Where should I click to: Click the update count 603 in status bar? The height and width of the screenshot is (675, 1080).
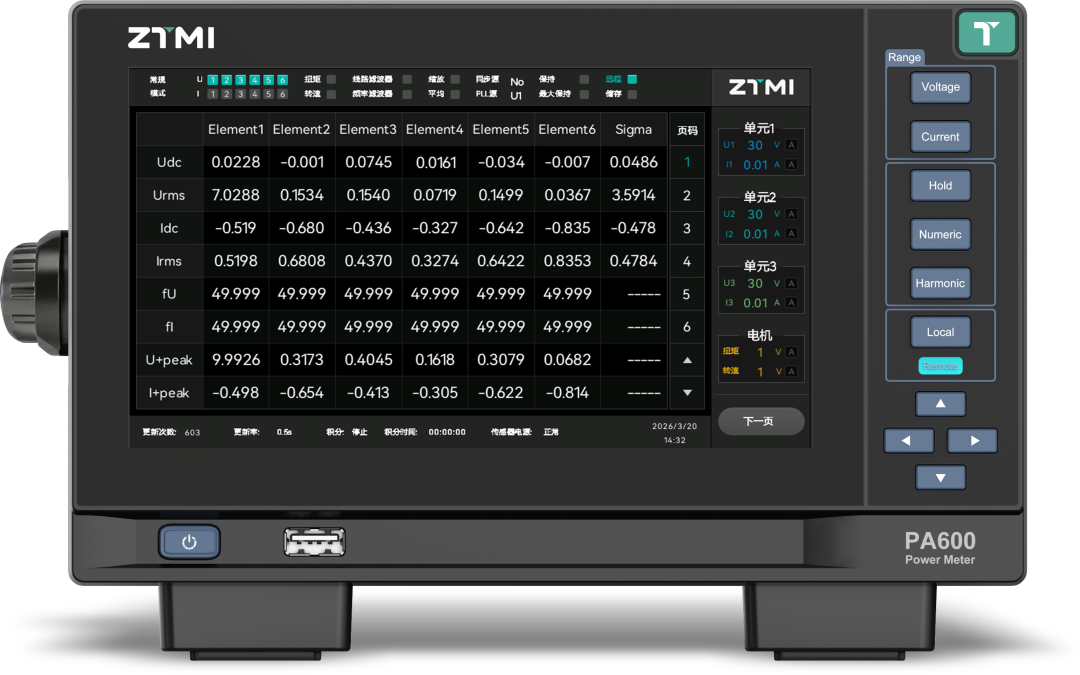[x=192, y=433]
